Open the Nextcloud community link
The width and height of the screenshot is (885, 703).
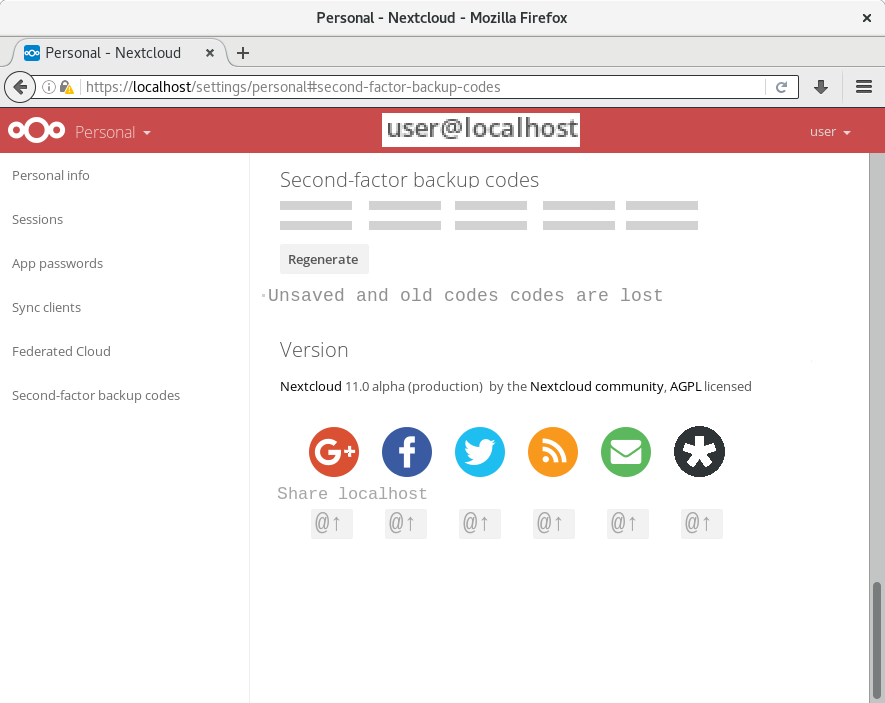coord(597,386)
